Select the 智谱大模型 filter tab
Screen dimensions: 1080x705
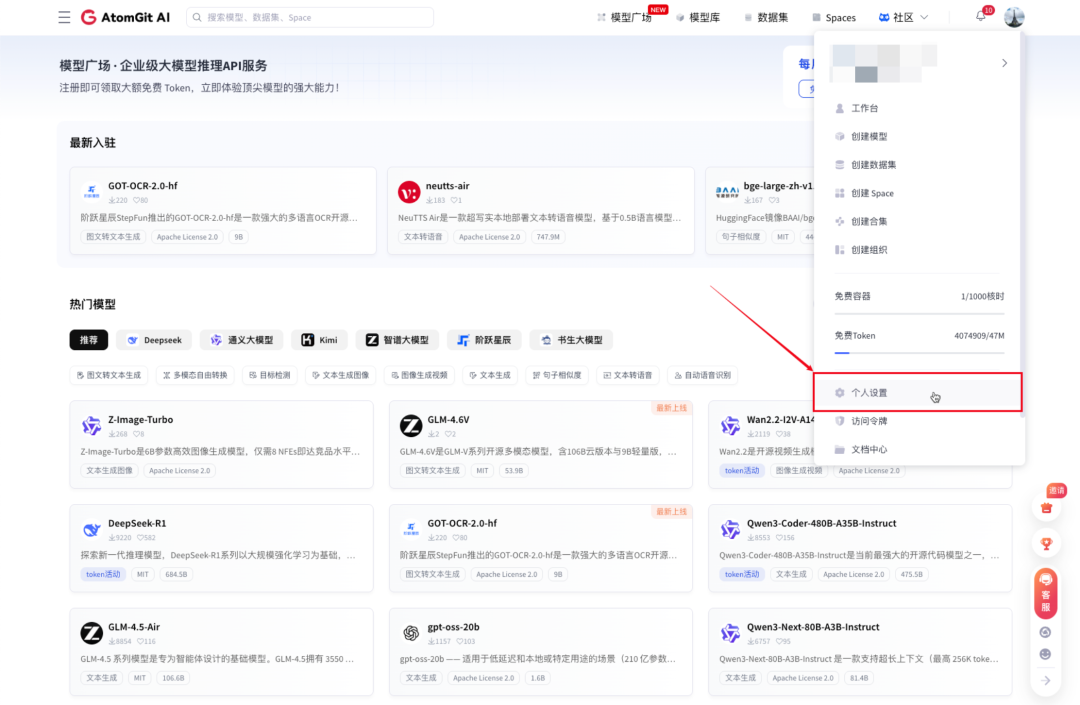(397, 339)
